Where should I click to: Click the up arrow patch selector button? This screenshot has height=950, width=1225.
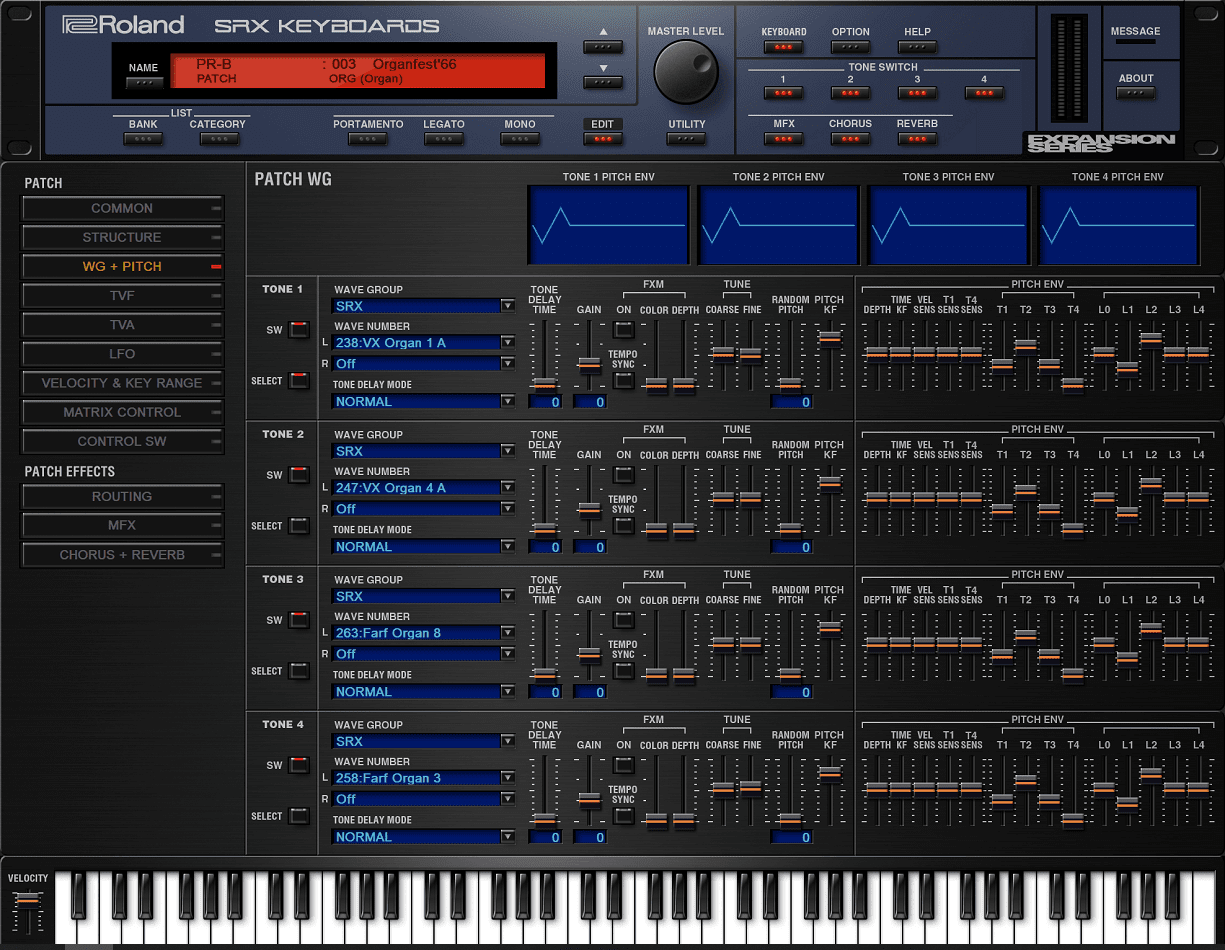(x=603, y=47)
